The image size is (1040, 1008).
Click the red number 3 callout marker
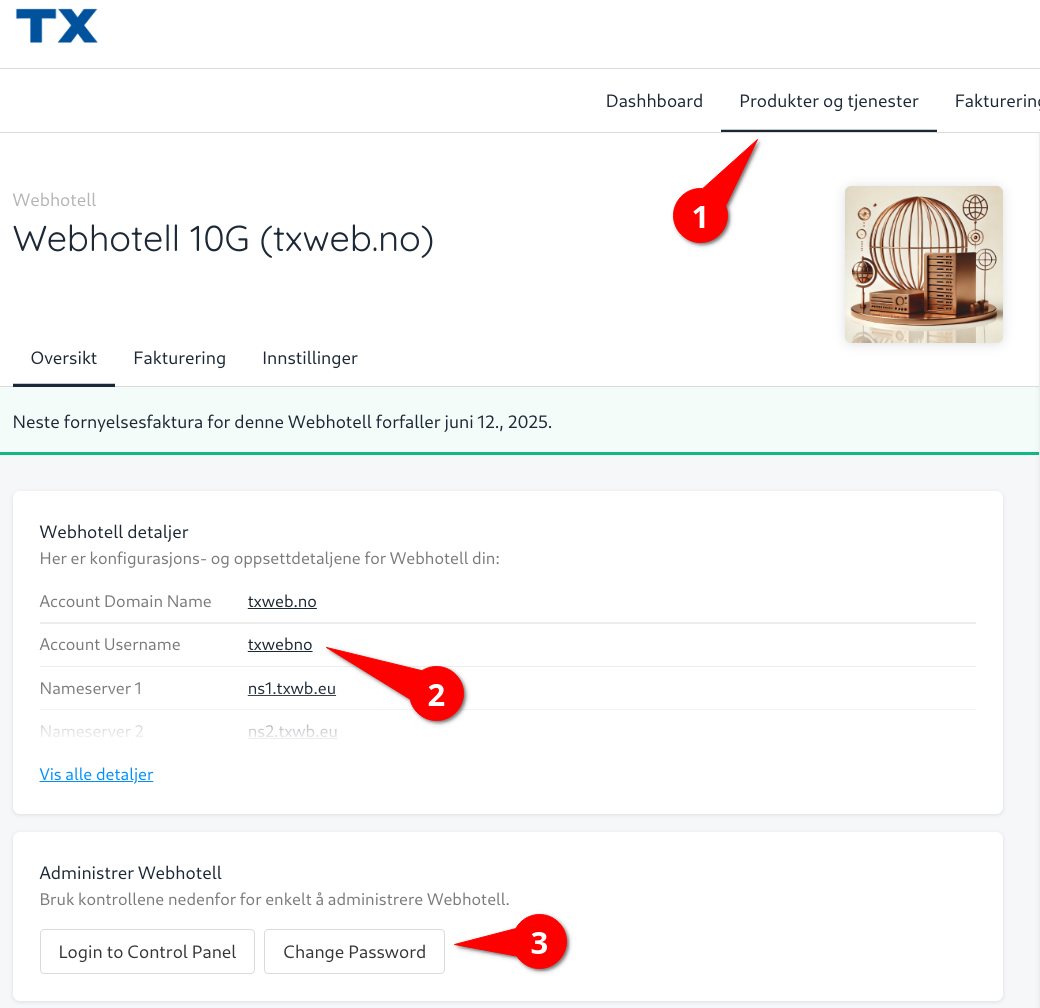coord(539,943)
